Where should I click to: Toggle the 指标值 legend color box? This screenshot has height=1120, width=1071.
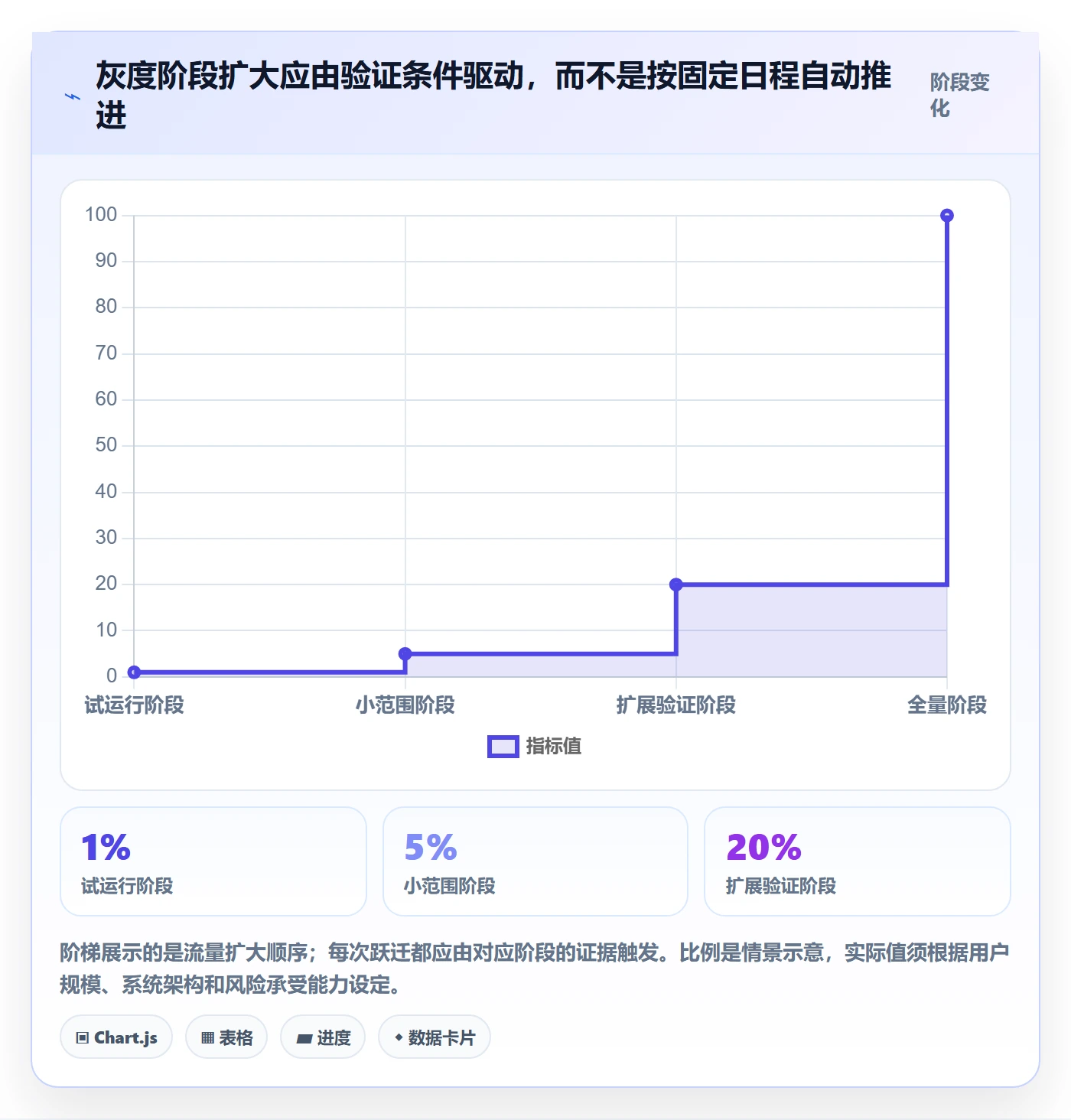point(503,747)
